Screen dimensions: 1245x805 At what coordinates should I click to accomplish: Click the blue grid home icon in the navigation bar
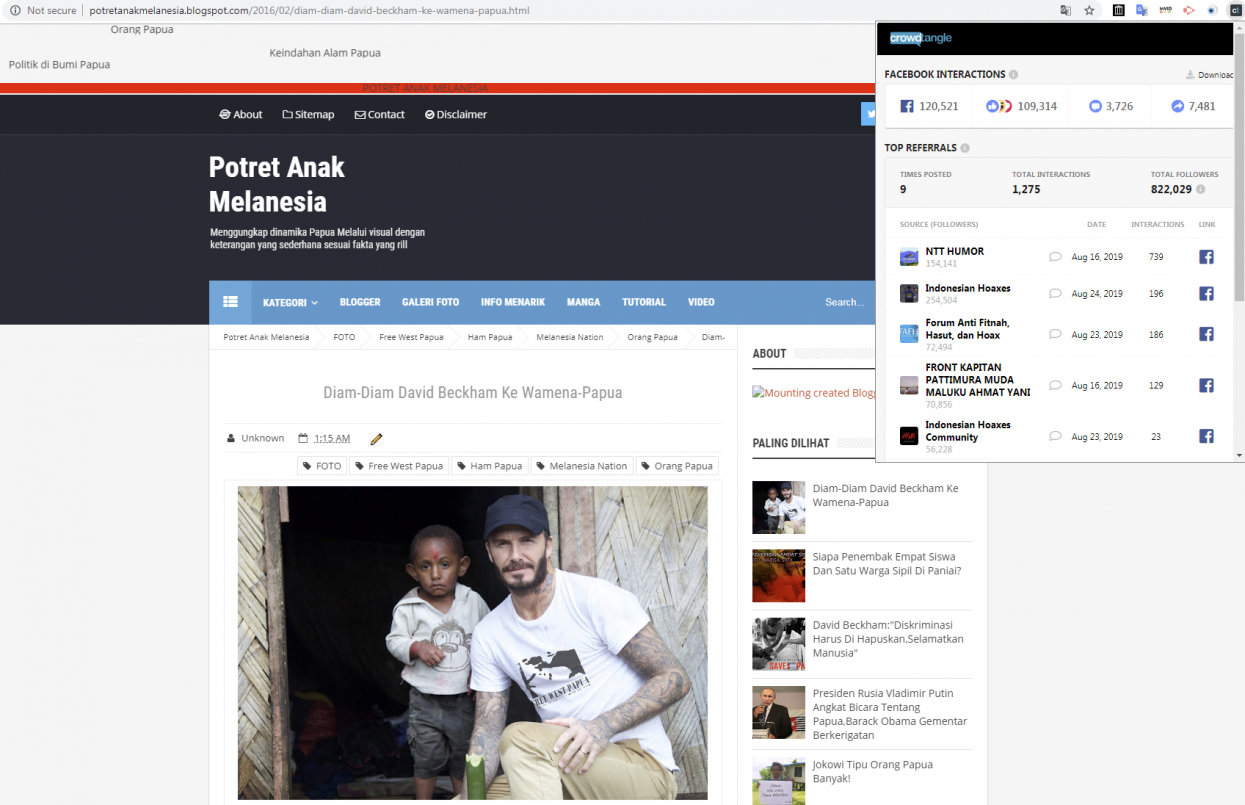(x=230, y=302)
